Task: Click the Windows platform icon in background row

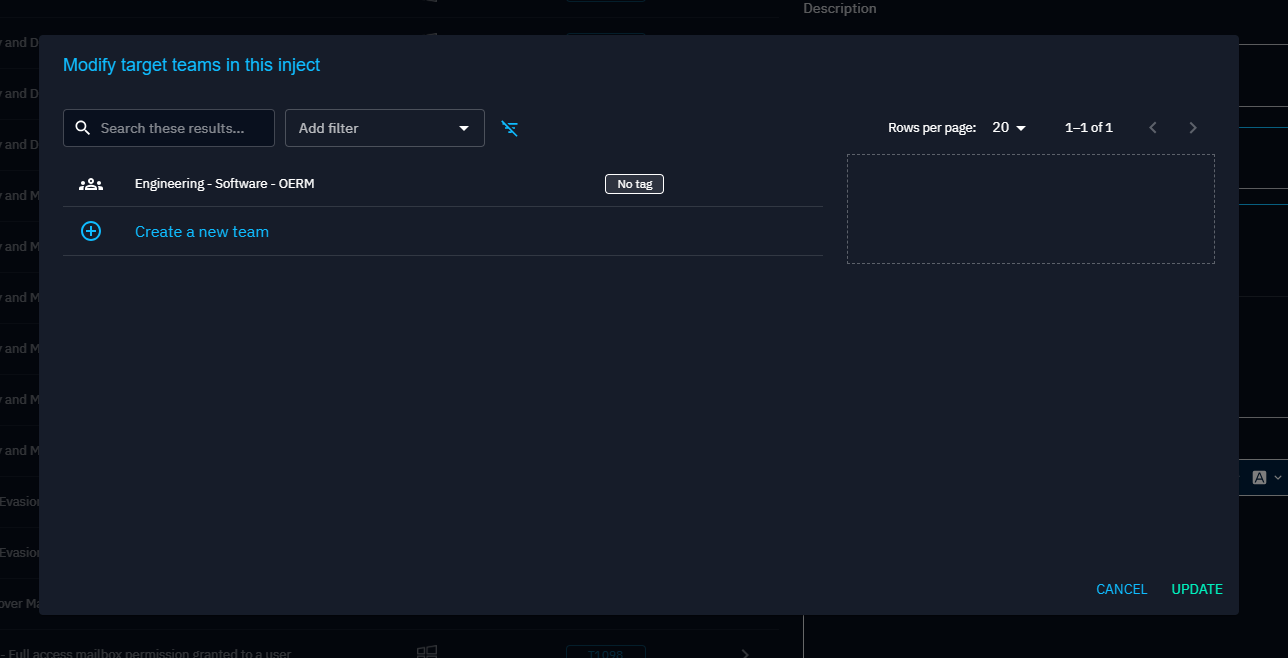Action: click(x=427, y=652)
